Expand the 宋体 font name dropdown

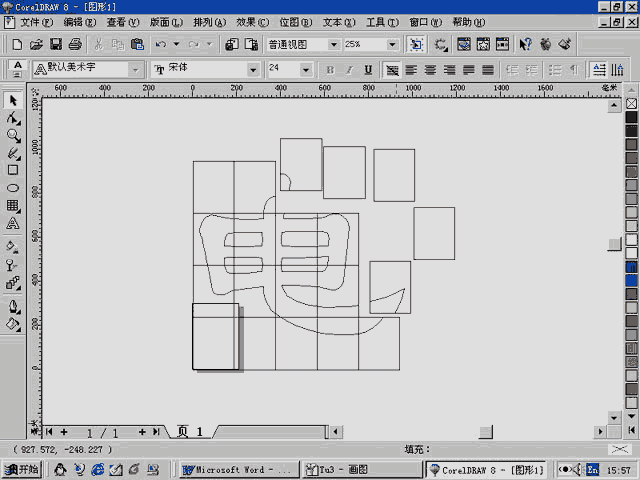point(253,70)
